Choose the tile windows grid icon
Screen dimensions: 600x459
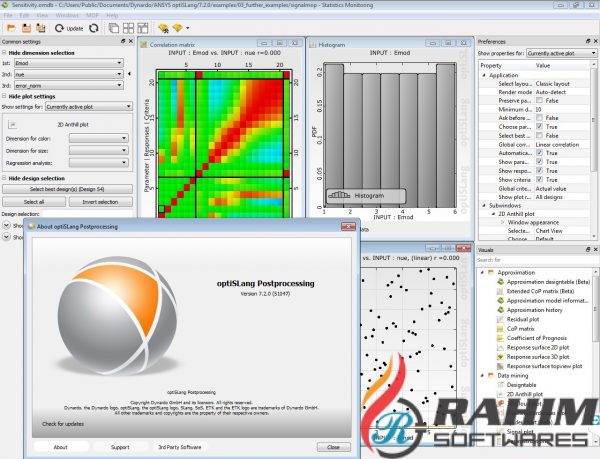[x=128, y=28]
